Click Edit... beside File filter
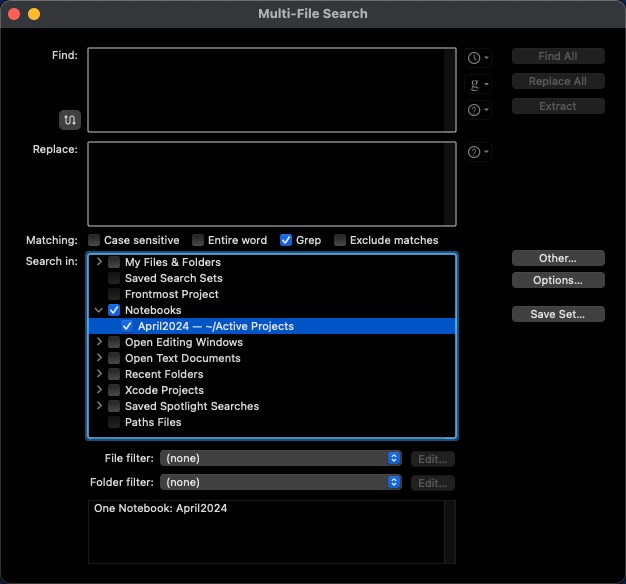This screenshot has width=626, height=584. click(433, 459)
